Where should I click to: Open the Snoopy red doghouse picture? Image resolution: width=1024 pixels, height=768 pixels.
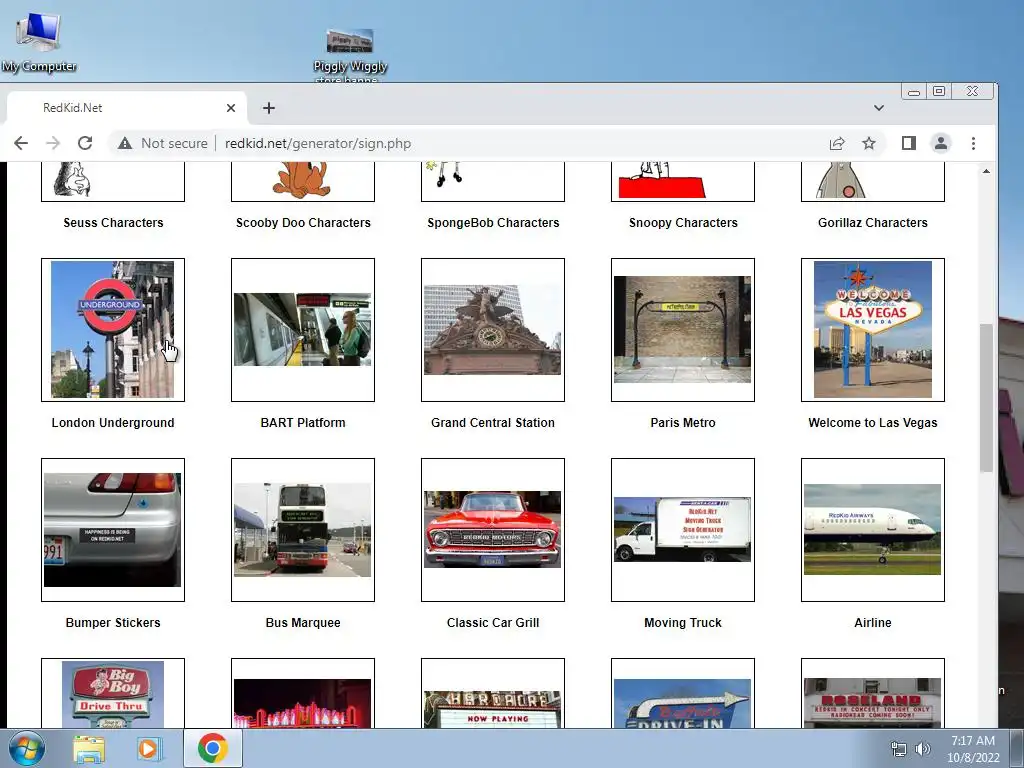(x=683, y=182)
